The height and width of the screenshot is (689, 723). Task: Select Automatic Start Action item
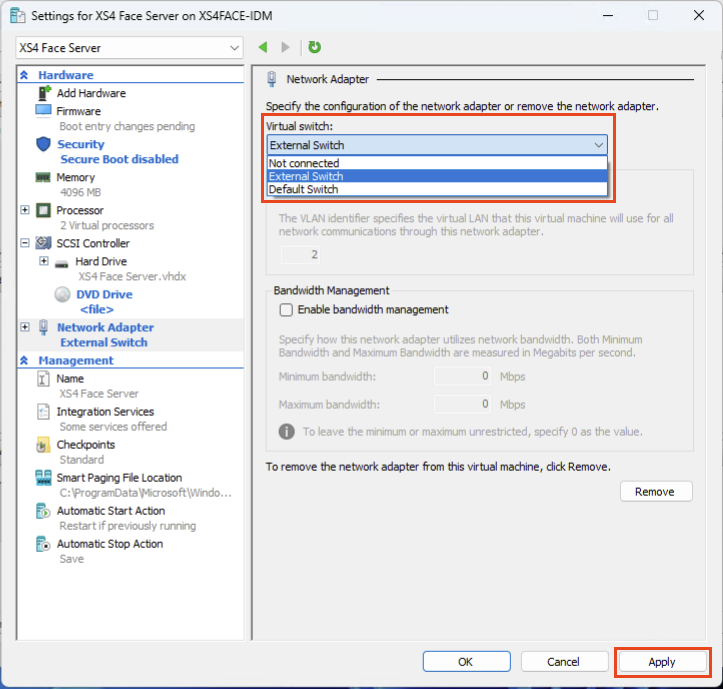point(111,511)
